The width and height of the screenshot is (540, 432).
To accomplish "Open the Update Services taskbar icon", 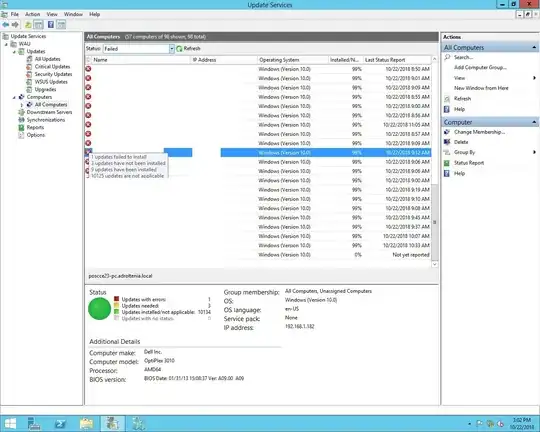I will pyautogui.click(x=112, y=423).
